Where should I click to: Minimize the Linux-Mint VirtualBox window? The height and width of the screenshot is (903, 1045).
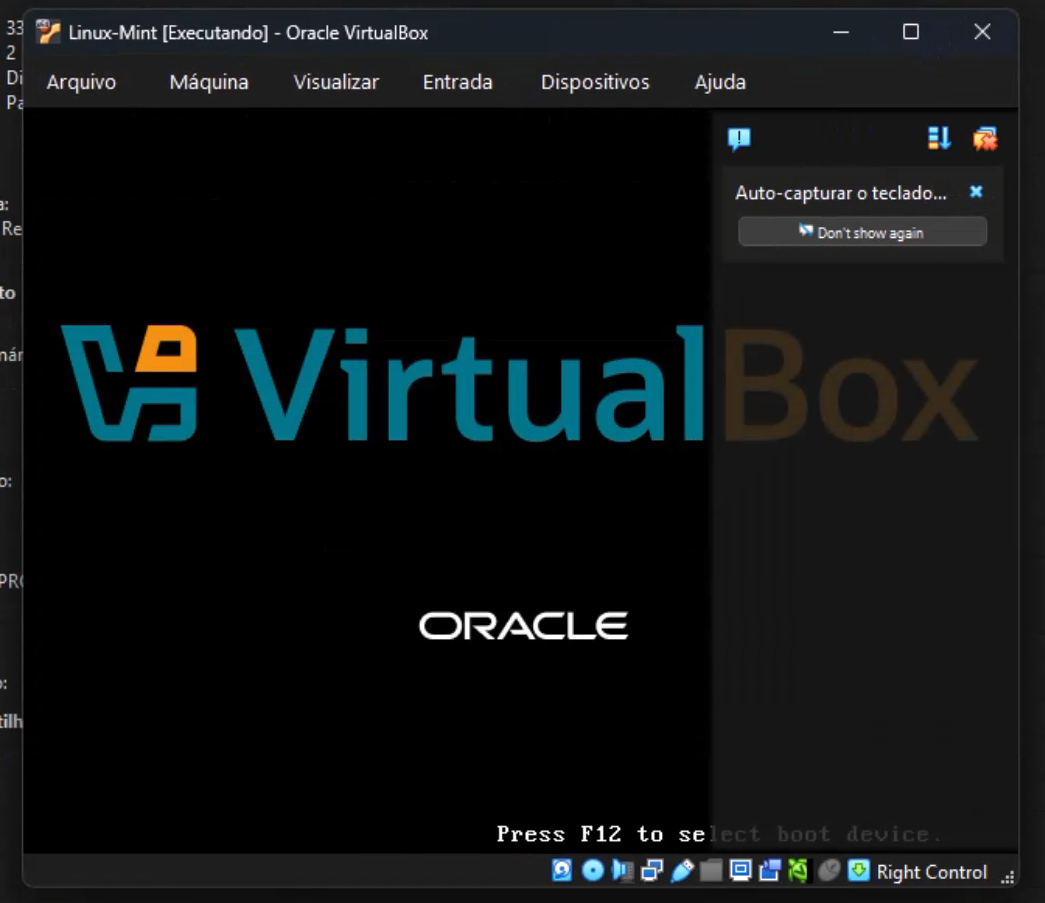[x=841, y=31]
